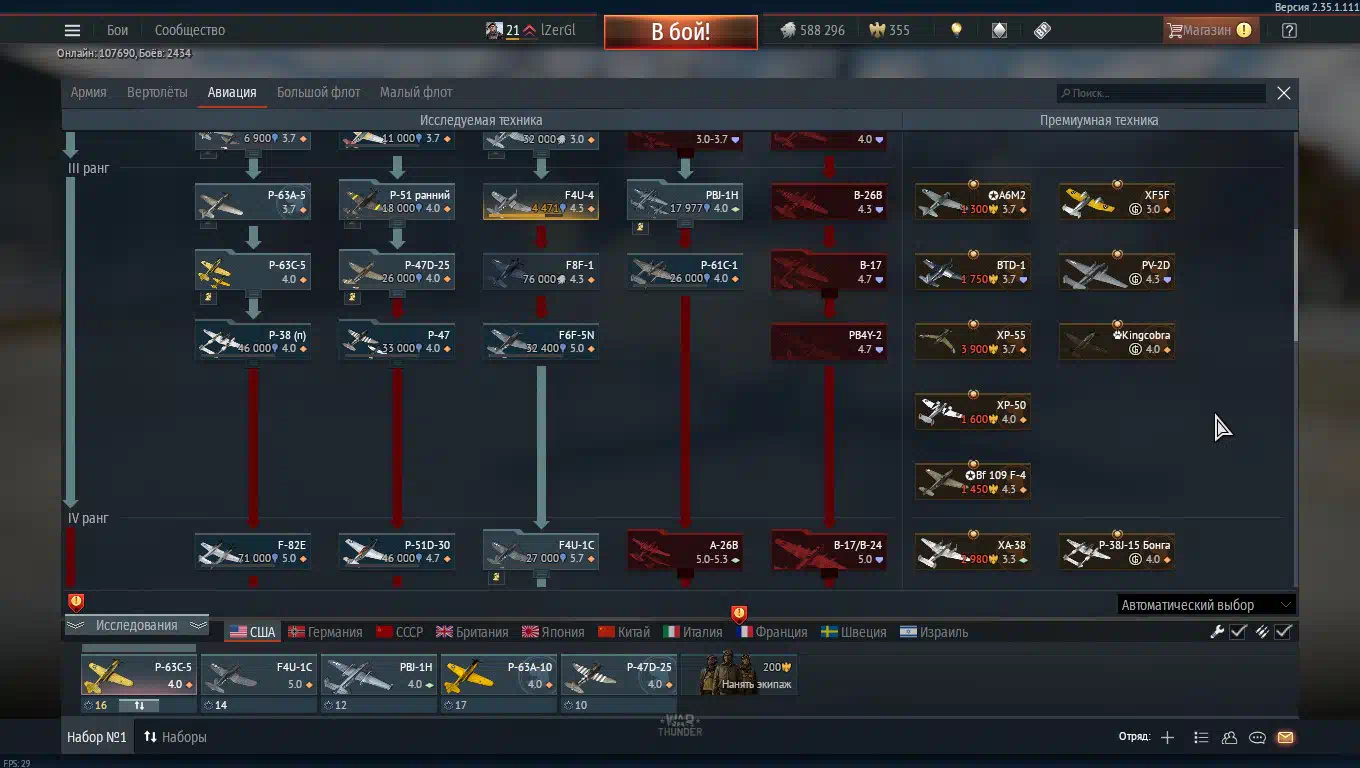Select the premium XP-55 aircraft
1360x768 pixels.
point(973,342)
